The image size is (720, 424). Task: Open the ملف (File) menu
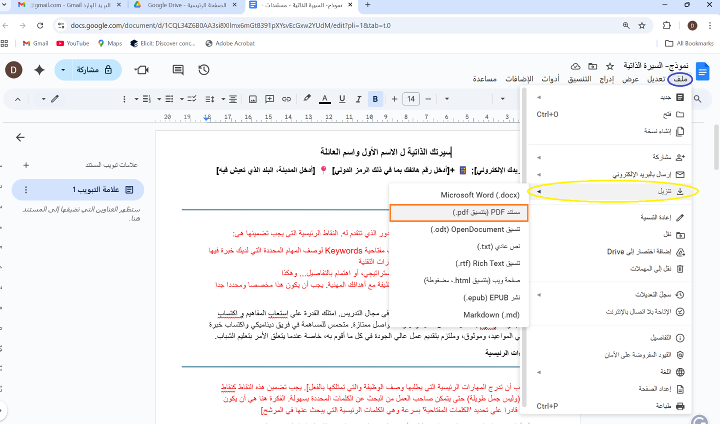[680, 79]
